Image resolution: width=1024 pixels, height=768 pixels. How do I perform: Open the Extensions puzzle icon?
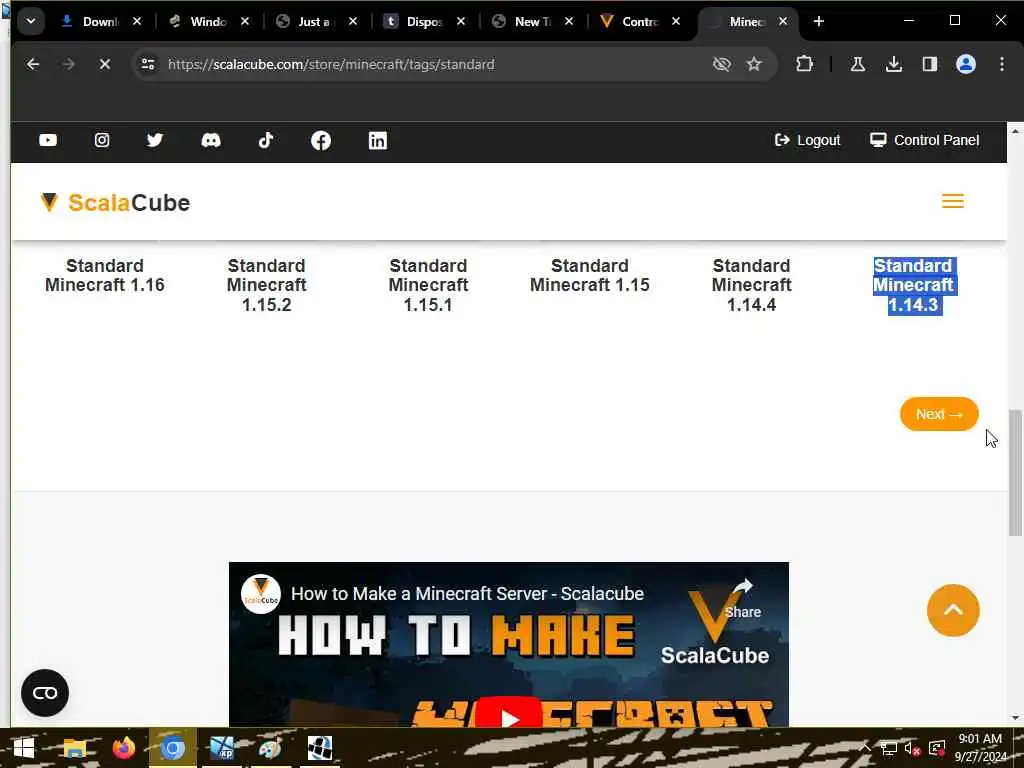(x=805, y=64)
